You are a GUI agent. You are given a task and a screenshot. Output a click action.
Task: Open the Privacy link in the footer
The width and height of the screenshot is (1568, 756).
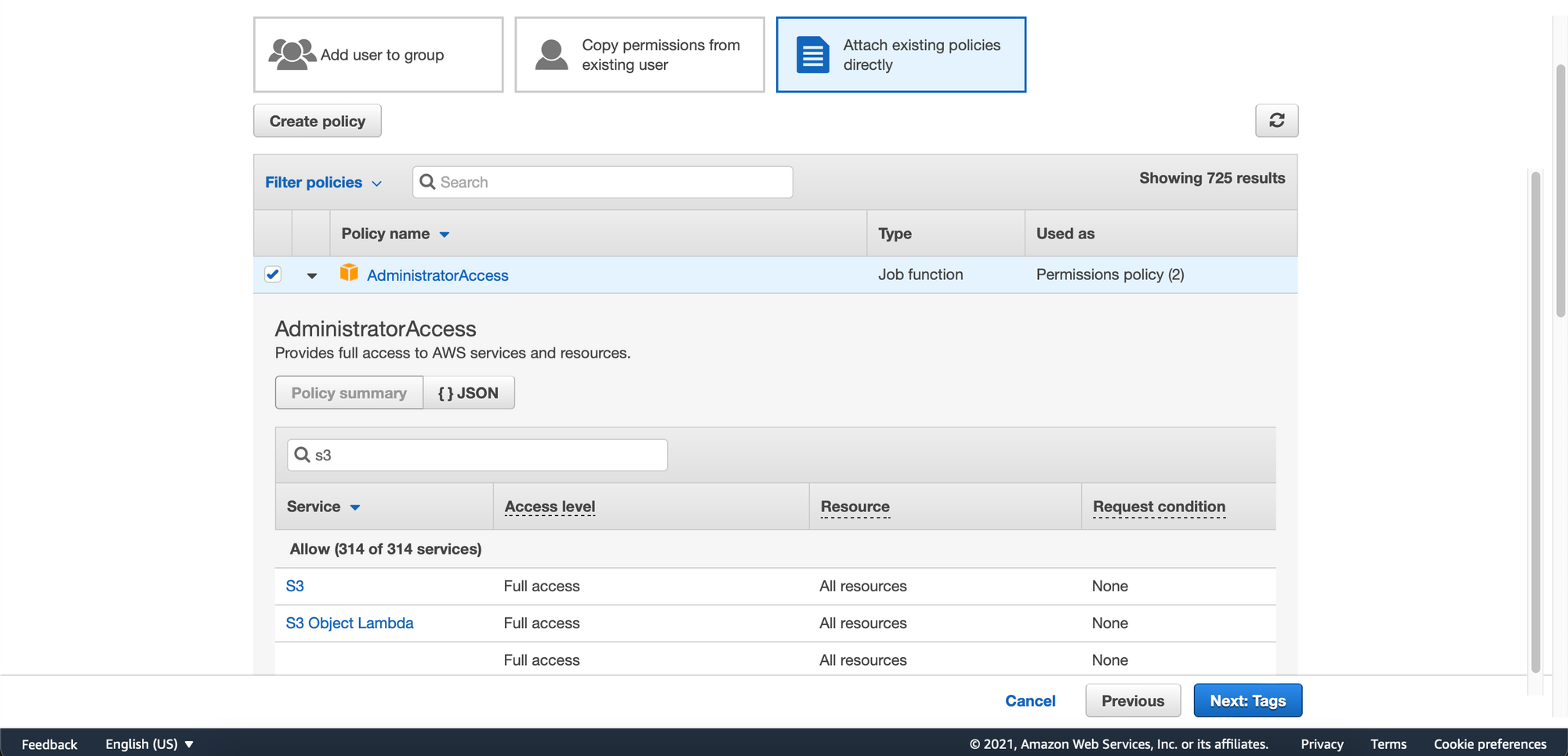click(1322, 743)
